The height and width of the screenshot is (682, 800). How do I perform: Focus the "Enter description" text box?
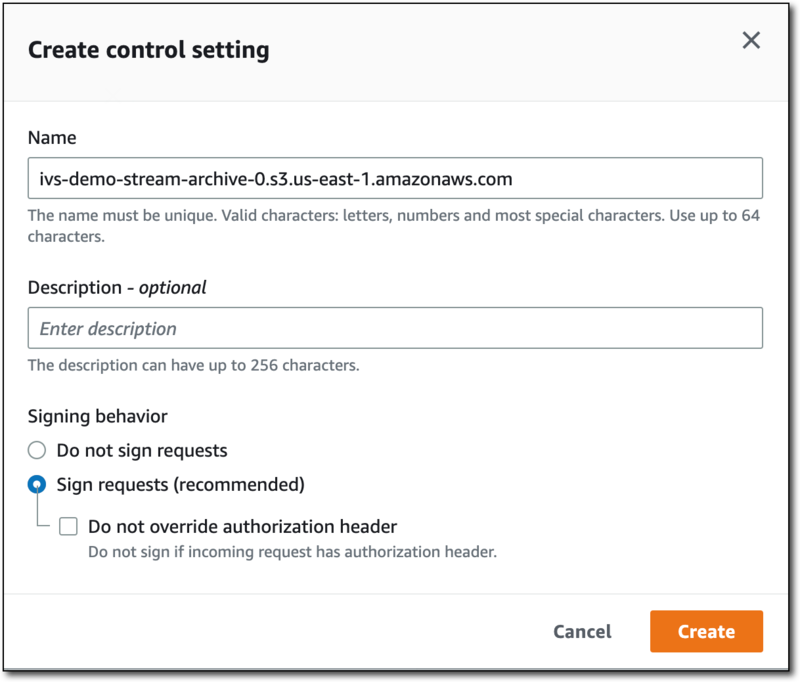tap(396, 327)
